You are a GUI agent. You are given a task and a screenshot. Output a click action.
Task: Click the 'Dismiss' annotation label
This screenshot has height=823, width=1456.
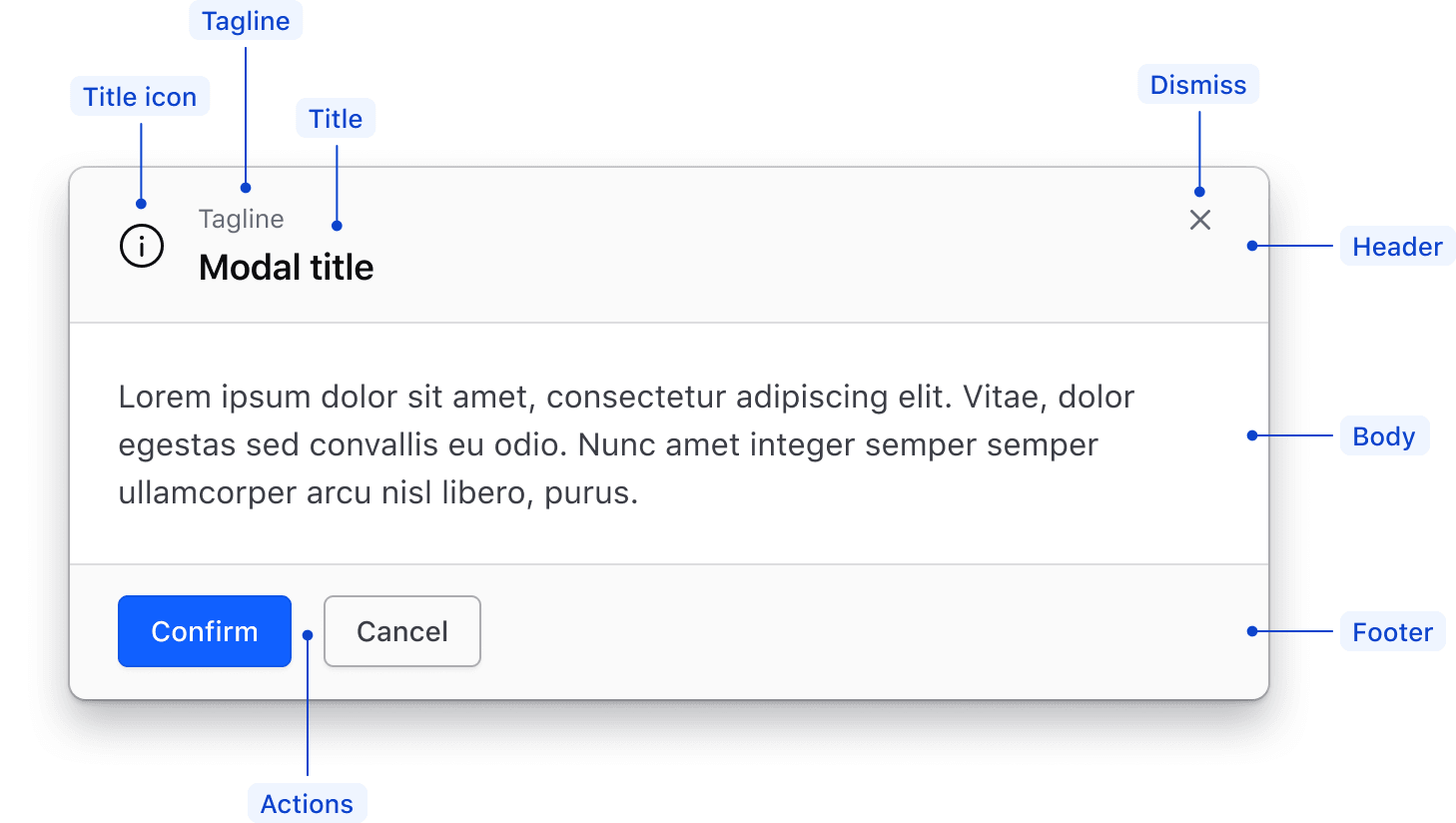click(1198, 84)
